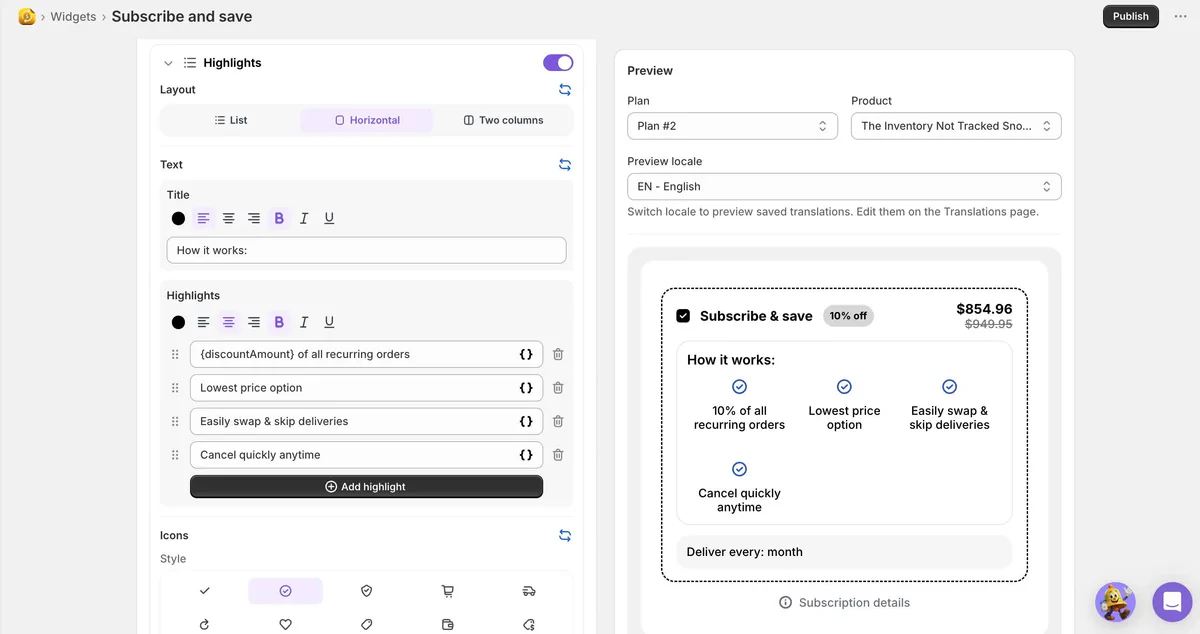Choose the delivery truck icon style
Screen dimensions: 1200x634
[529, 591]
